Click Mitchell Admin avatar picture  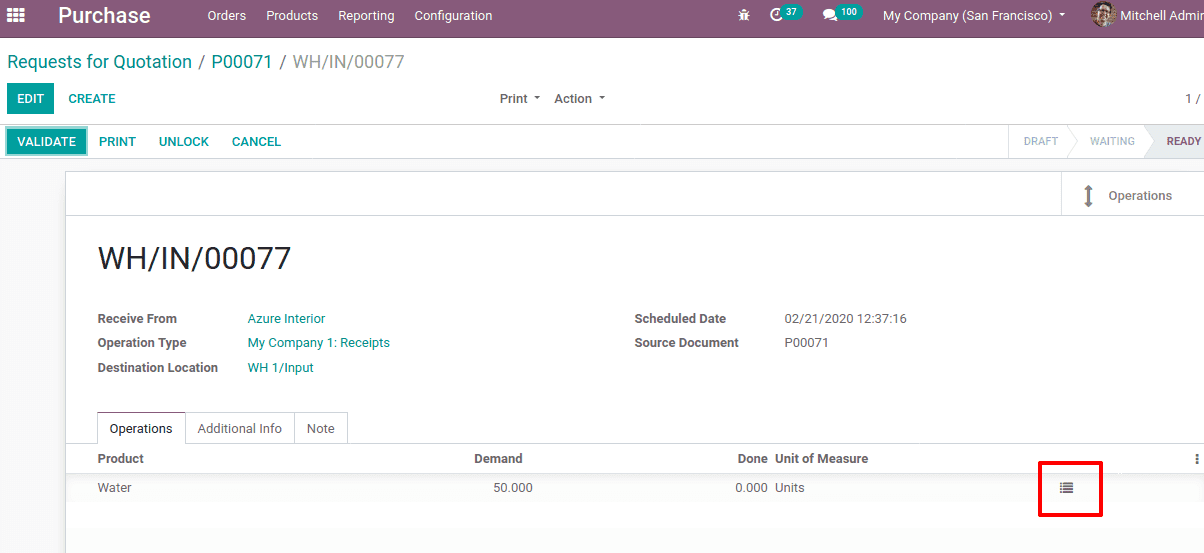(x=1103, y=15)
